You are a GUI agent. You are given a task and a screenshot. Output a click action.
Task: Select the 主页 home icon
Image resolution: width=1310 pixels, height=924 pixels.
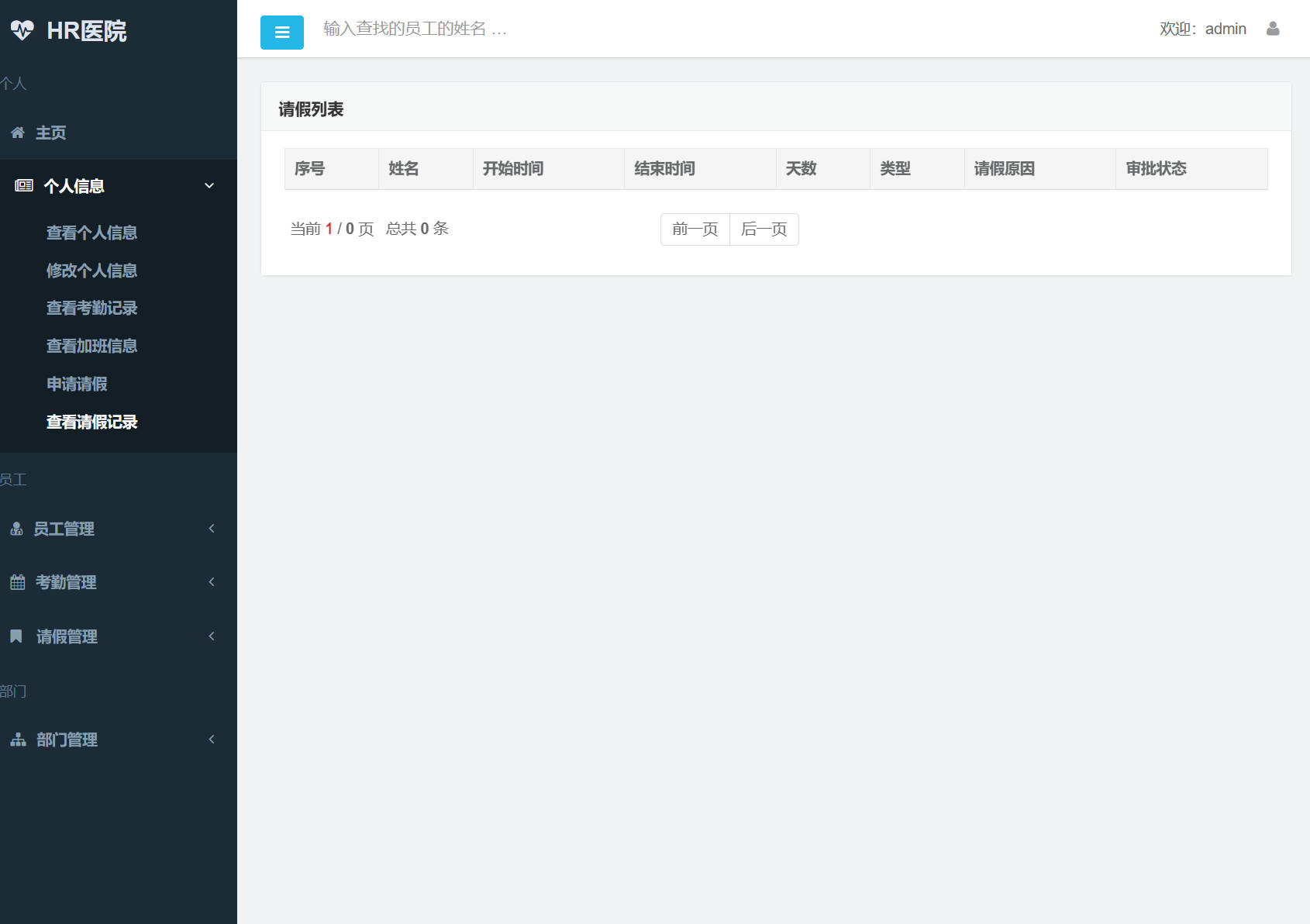pyautogui.click(x=17, y=133)
